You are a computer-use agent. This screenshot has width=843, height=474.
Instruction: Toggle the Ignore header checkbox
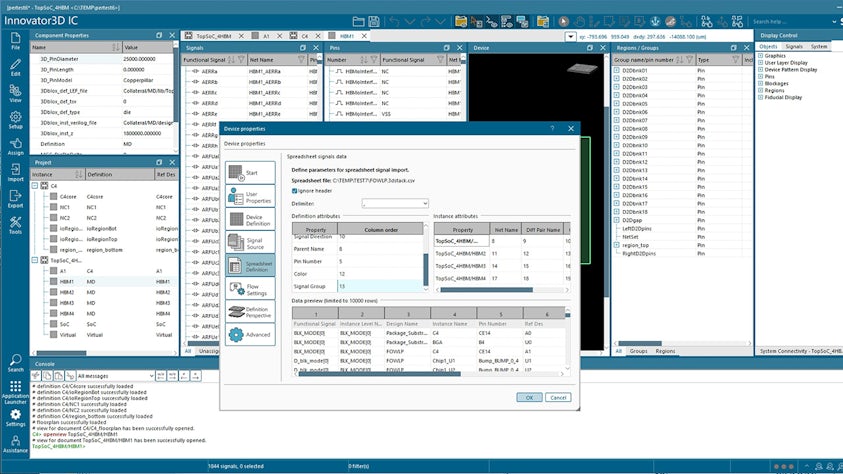(x=294, y=191)
